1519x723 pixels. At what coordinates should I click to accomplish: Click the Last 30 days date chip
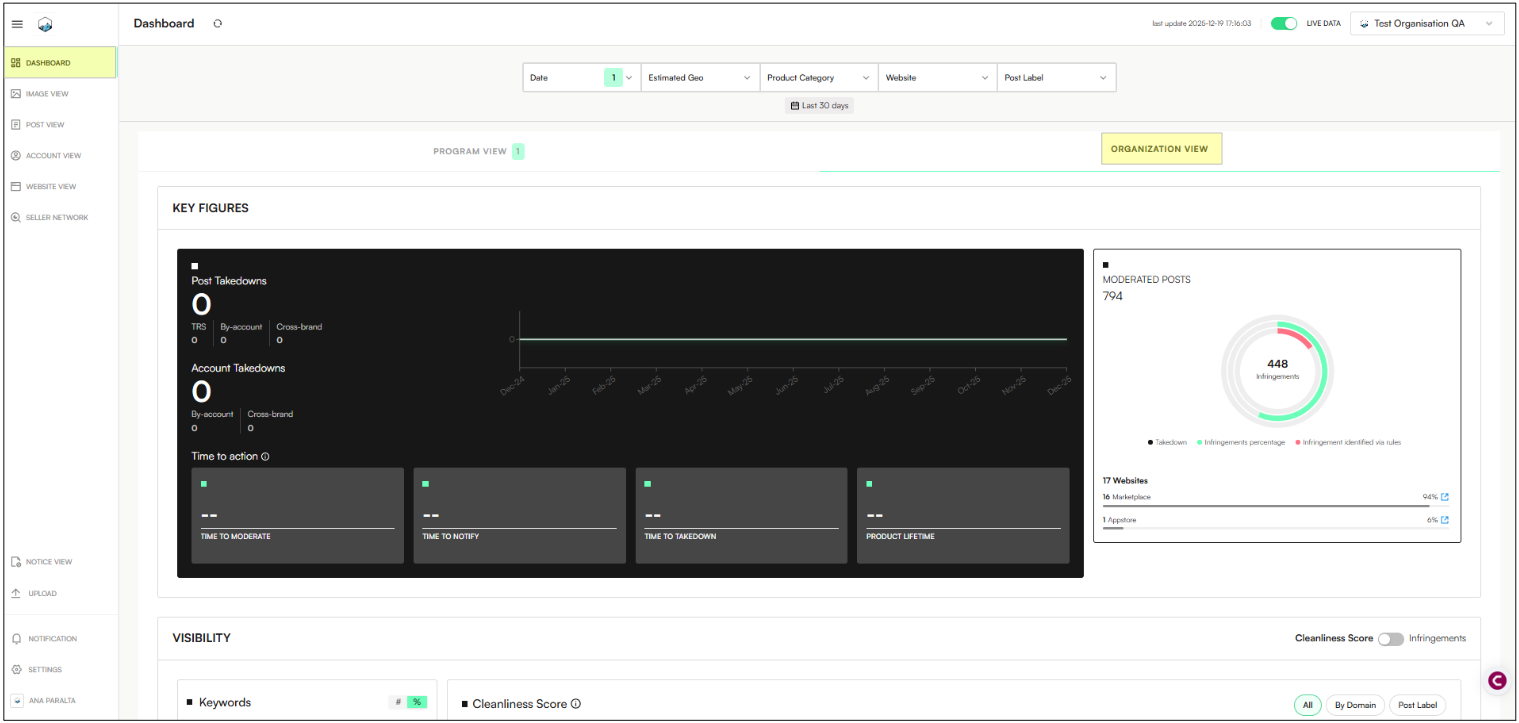(819, 106)
